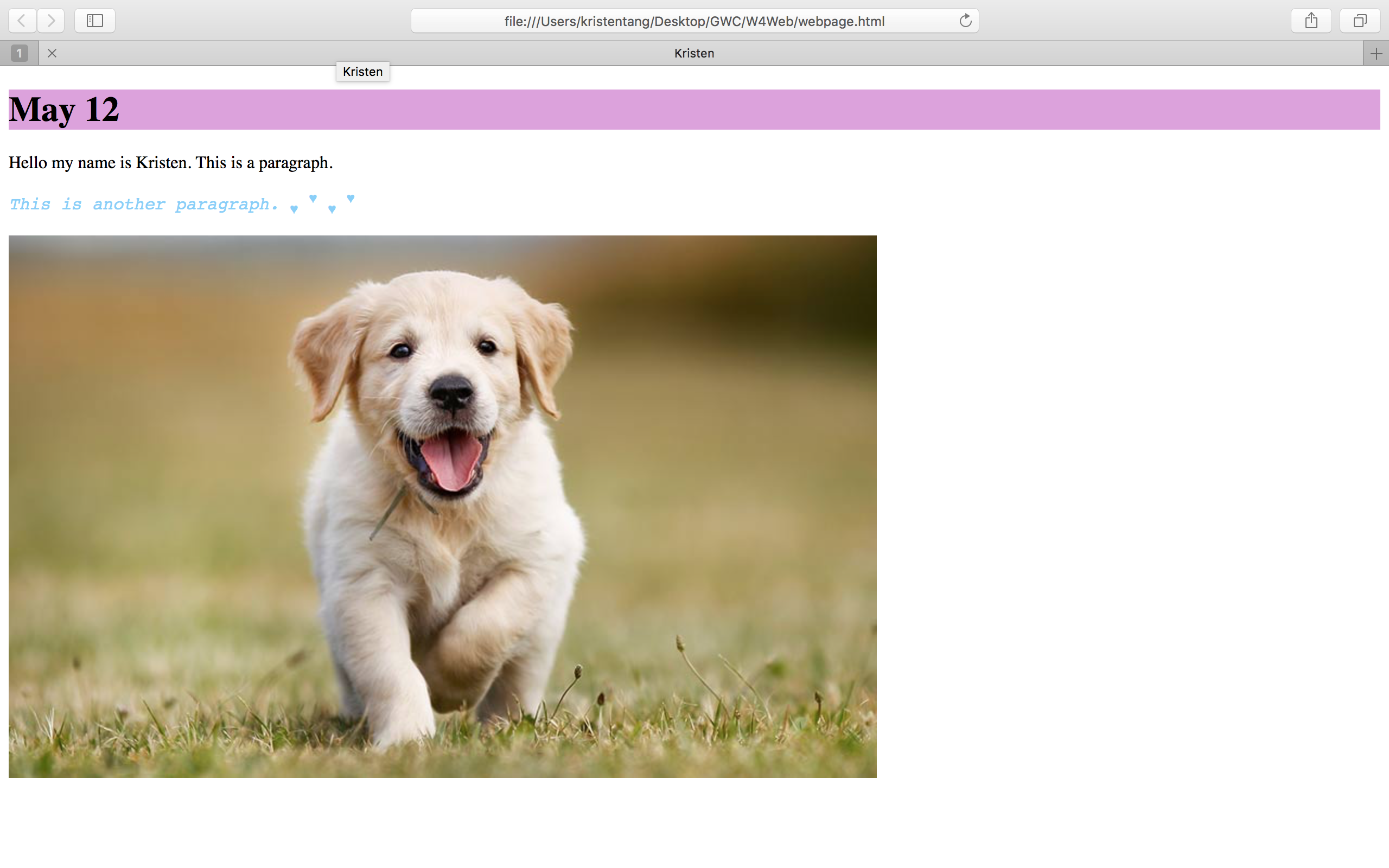Toggle the Safari sidebar button

(x=95, y=21)
